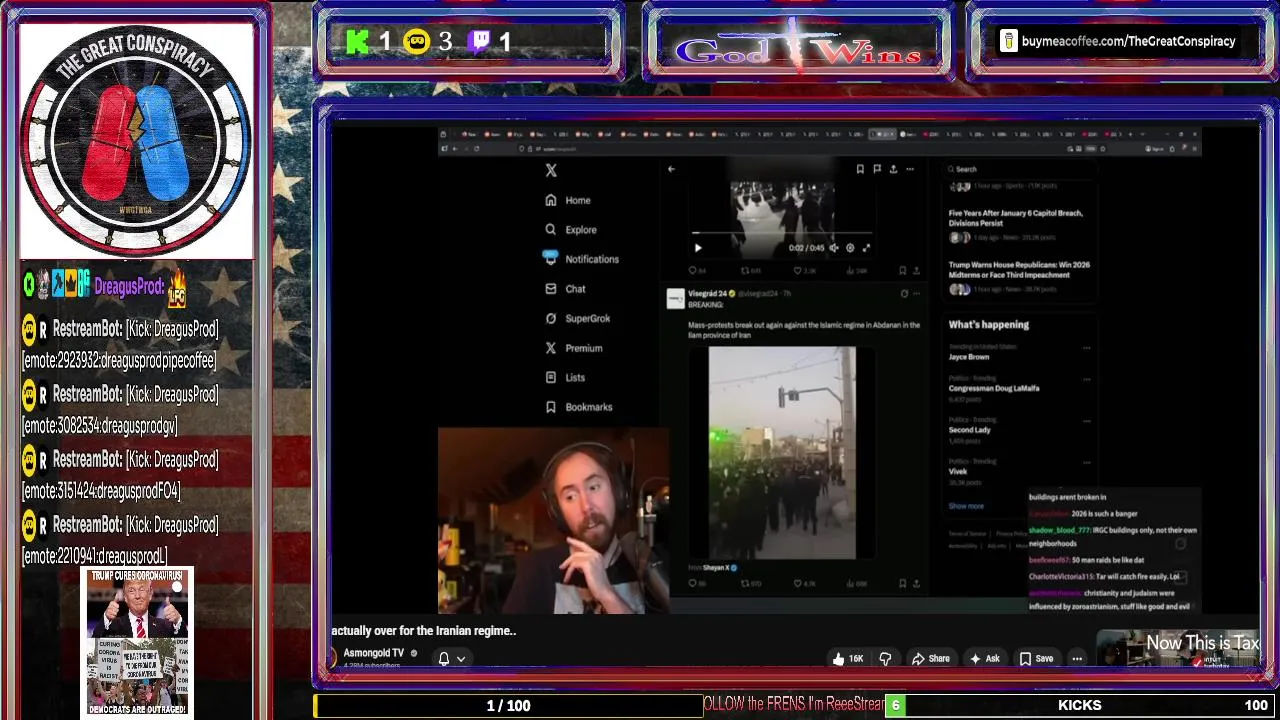Open the street protest video thumbnail
This screenshot has width=1280, height=720.
click(782, 453)
